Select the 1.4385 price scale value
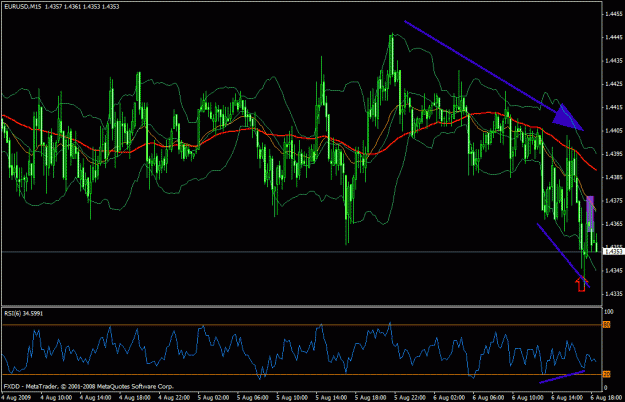 [x=613, y=177]
